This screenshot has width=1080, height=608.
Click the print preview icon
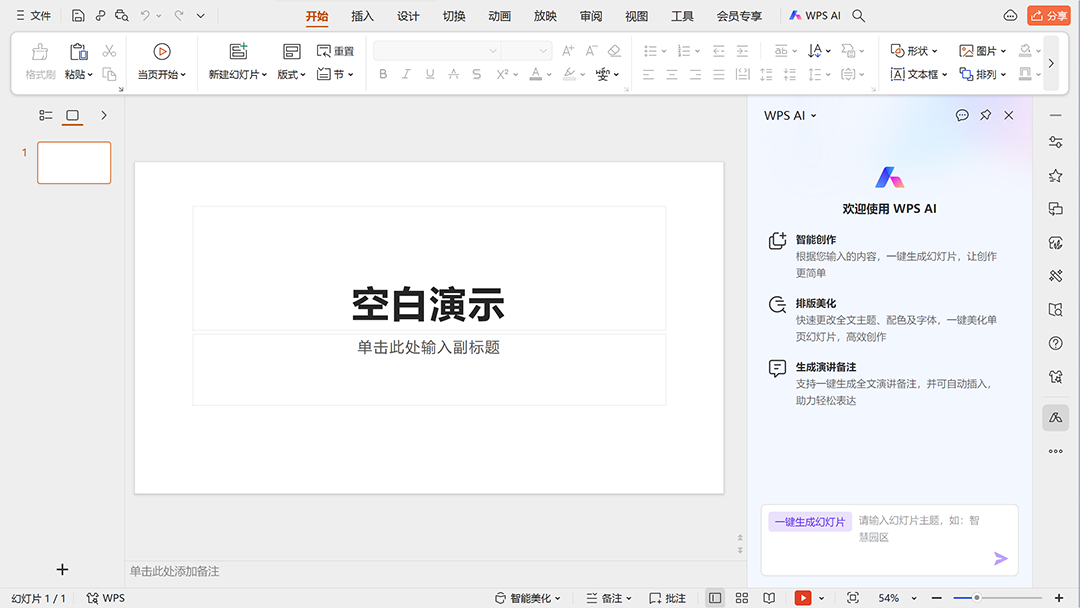coord(122,15)
